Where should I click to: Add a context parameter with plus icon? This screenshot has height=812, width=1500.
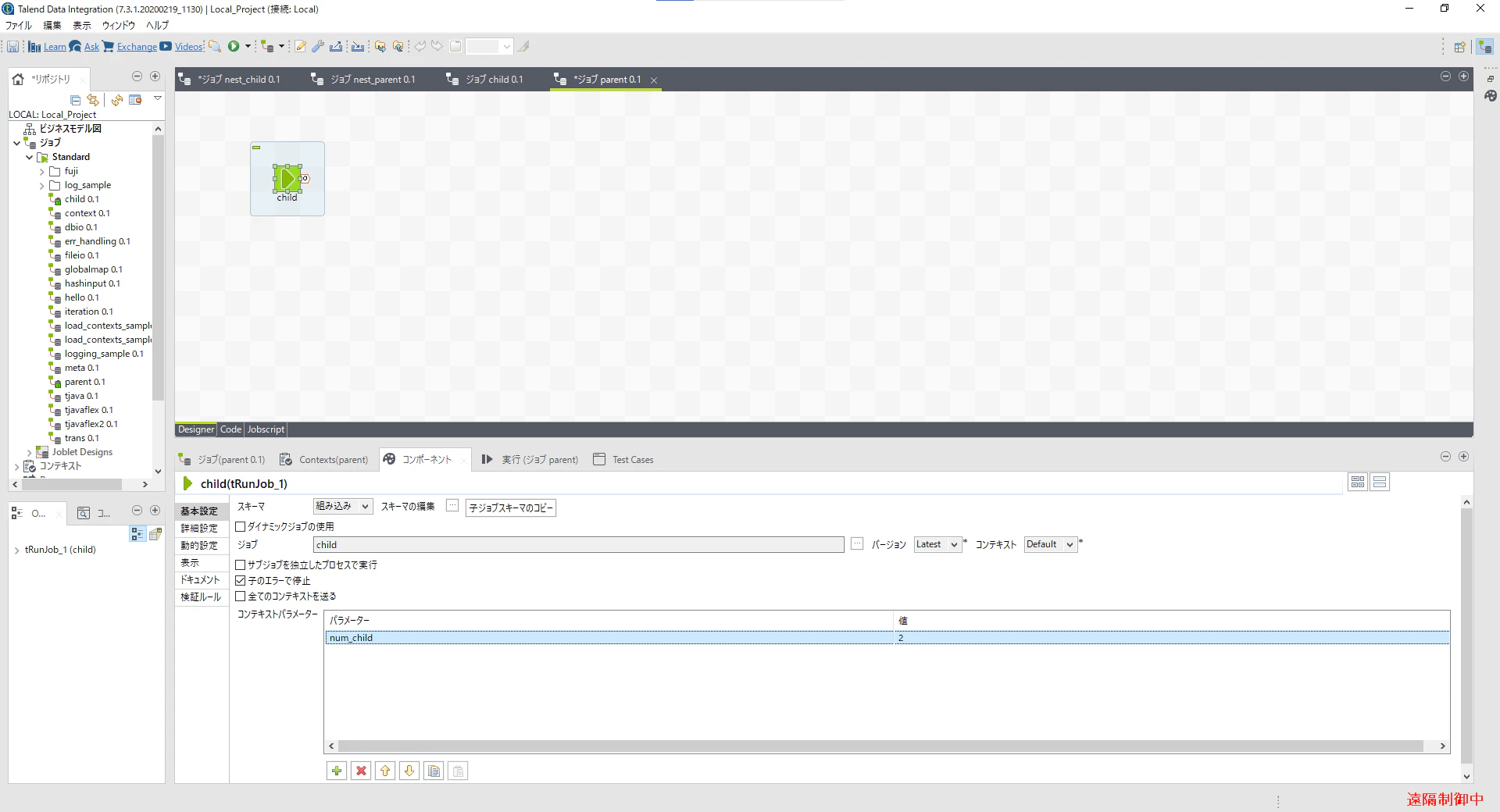click(x=337, y=771)
